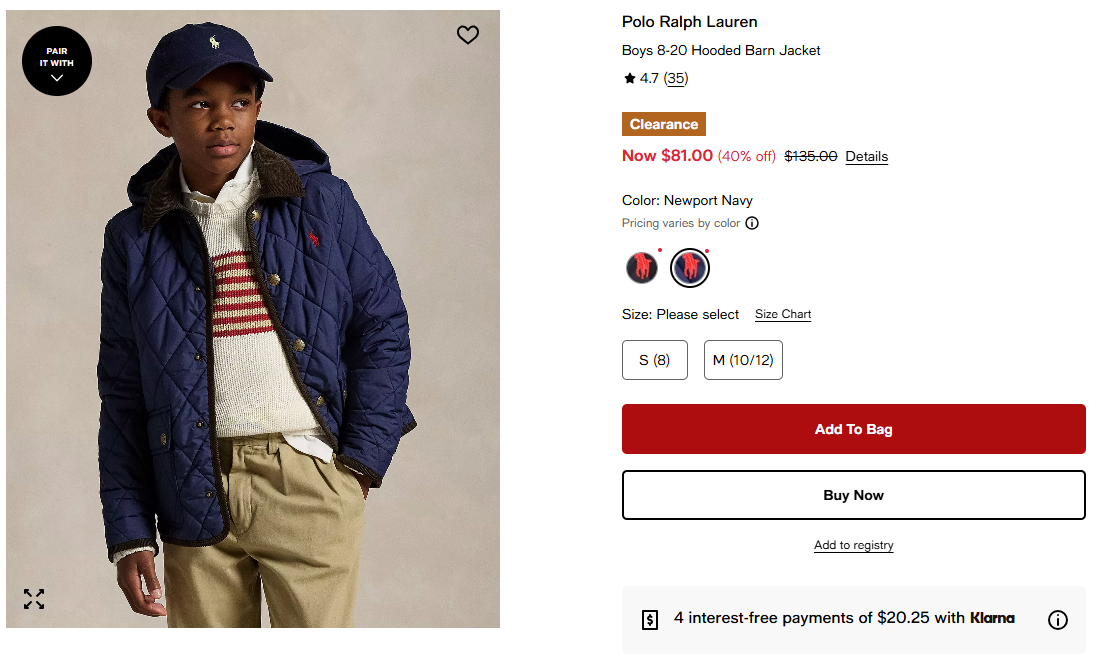Click the Buy Now button

(x=853, y=495)
